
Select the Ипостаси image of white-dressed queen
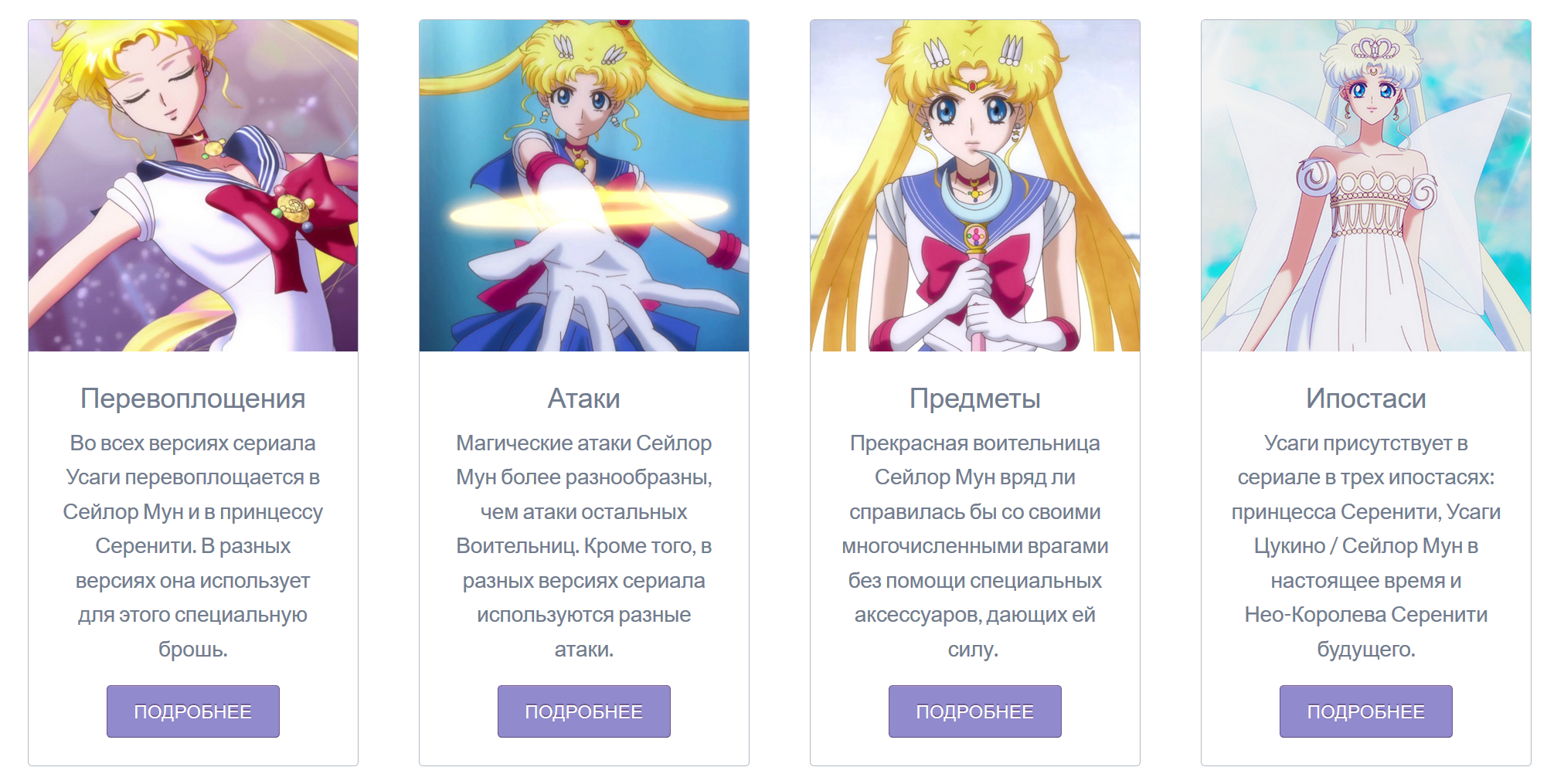click(1366, 185)
